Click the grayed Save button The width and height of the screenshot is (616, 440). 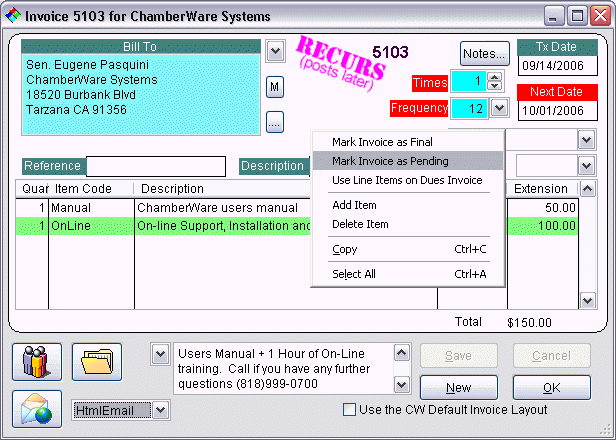coord(459,356)
